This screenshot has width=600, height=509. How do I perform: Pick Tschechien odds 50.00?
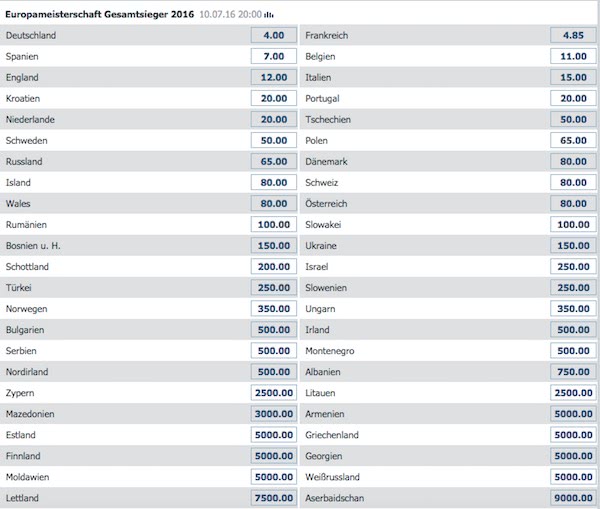tap(573, 119)
